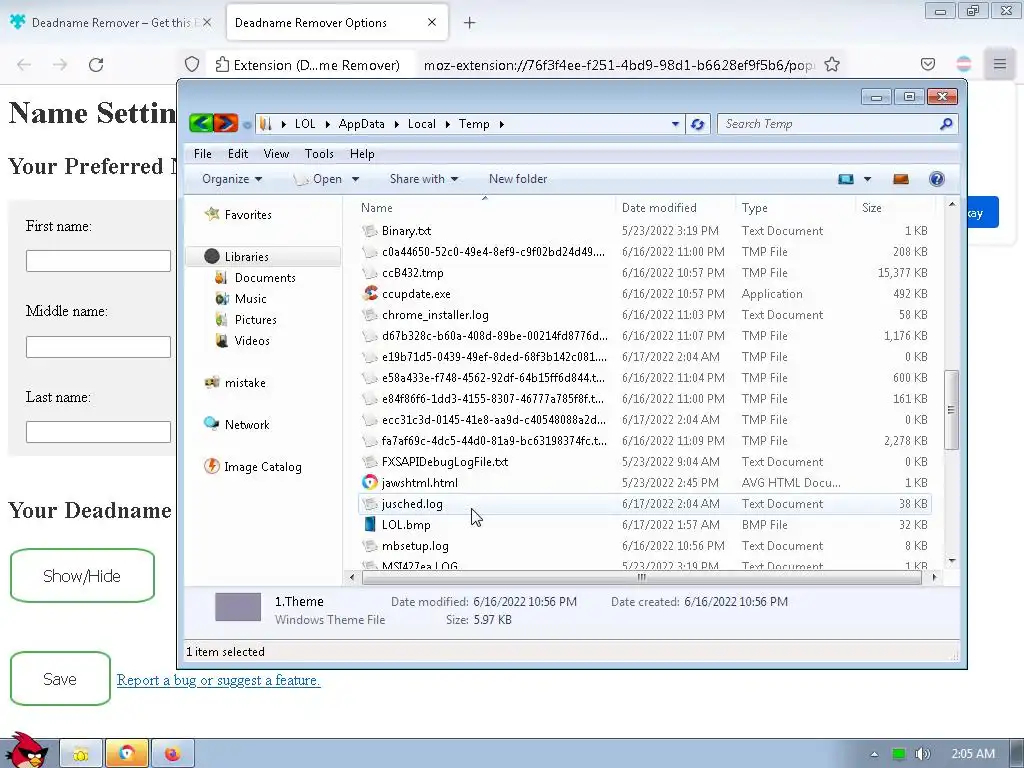Expand the views dropdown arrow

click(x=867, y=179)
